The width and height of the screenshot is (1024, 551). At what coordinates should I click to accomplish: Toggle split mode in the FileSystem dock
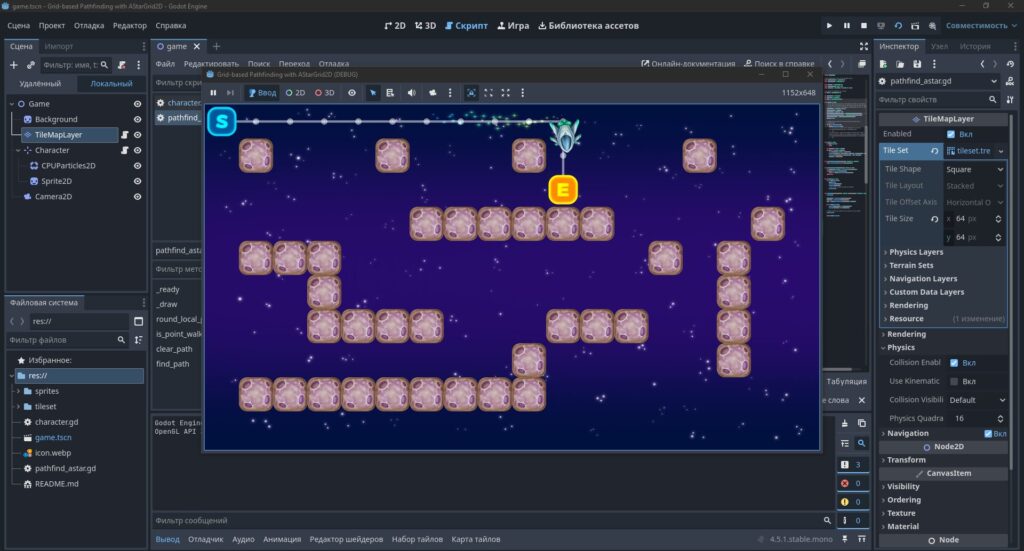pyautogui.click(x=138, y=321)
